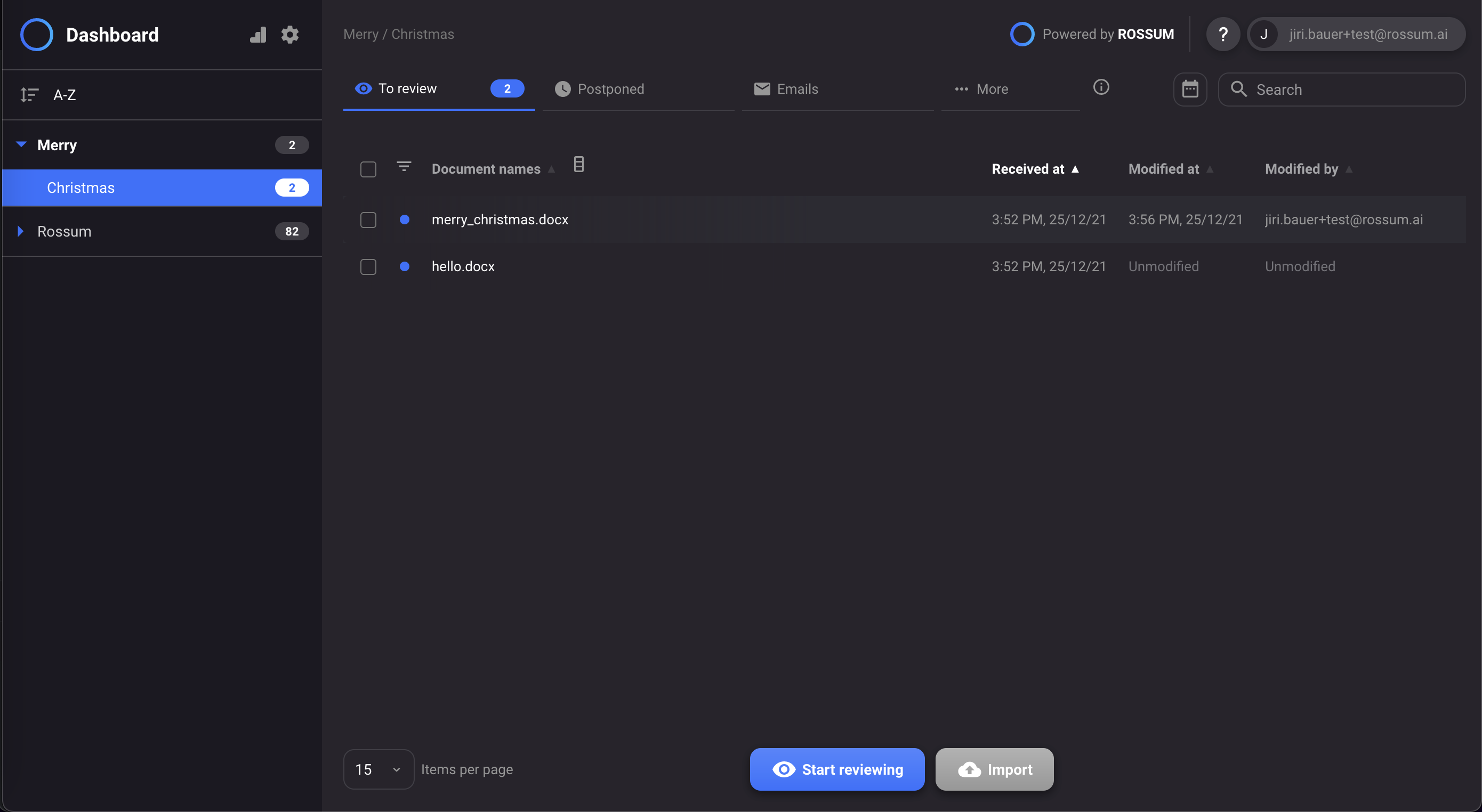The height and width of the screenshot is (812, 1482).
Task: Switch to the To review tab
Action: [x=439, y=89]
